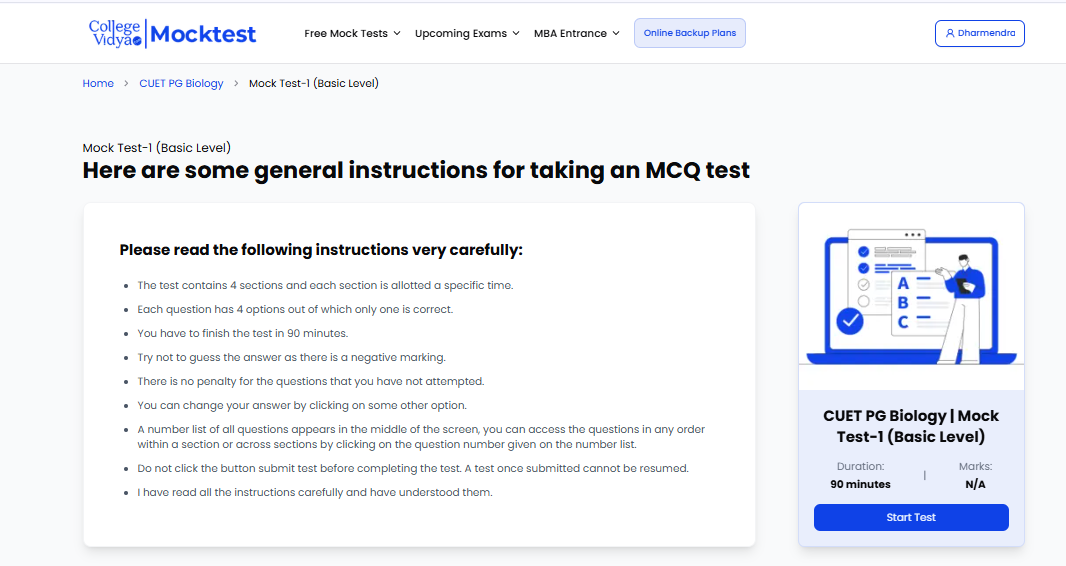Open the CUET PG Biology breadcrumb link
The width and height of the screenshot is (1066, 566).
(x=181, y=84)
